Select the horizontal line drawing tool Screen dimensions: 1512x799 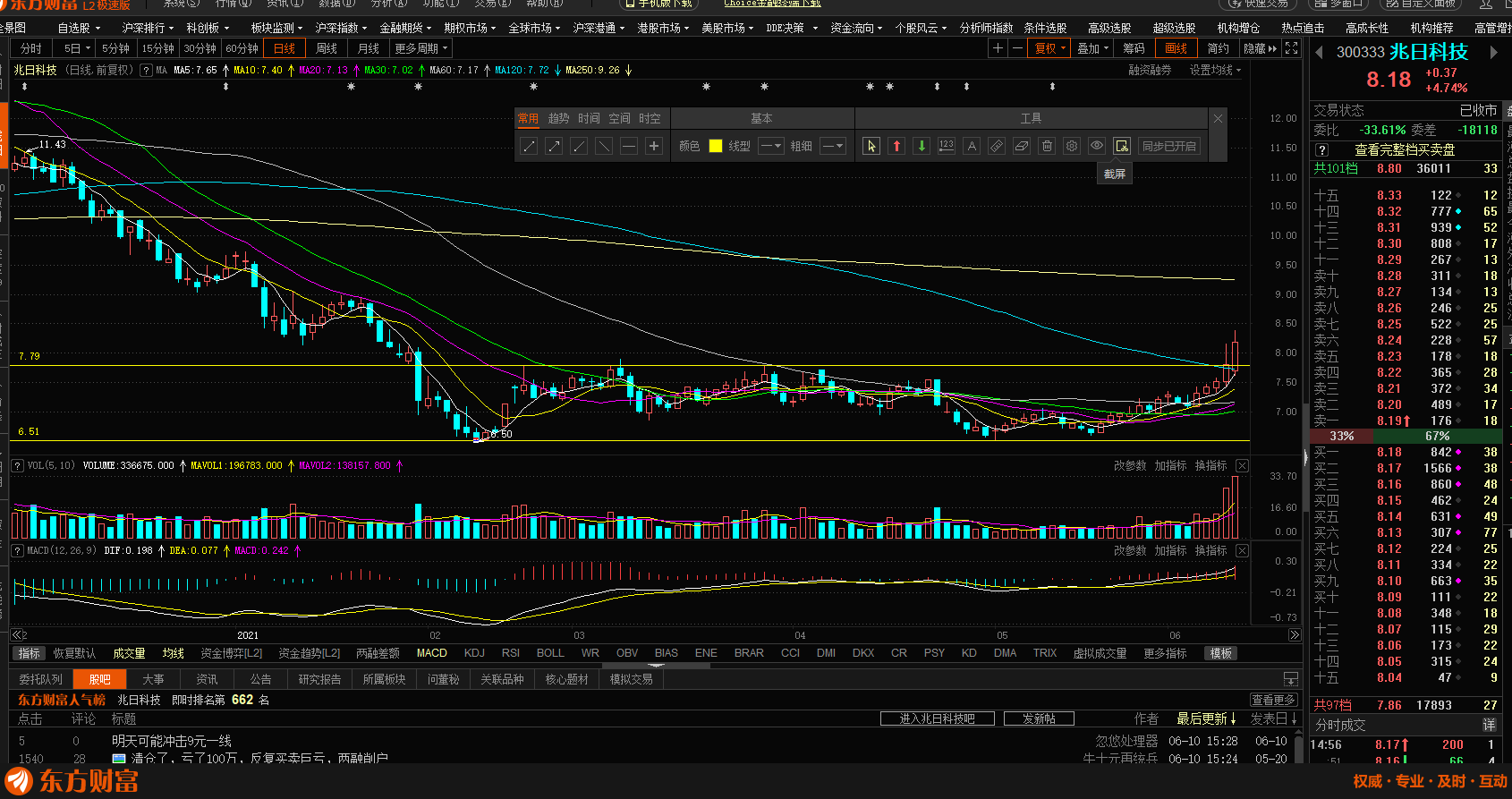click(629, 146)
